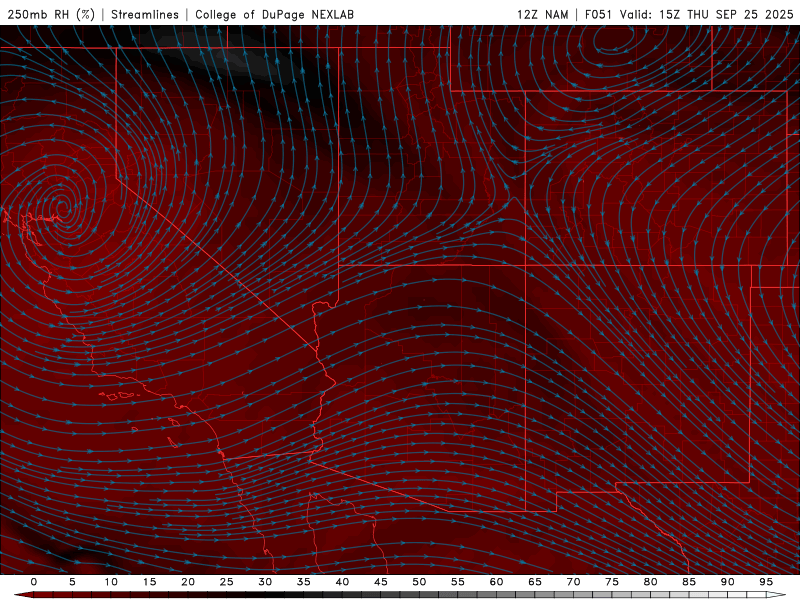Click the "85" value on color scale
This screenshot has width=800, height=600.
coord(689,582)
